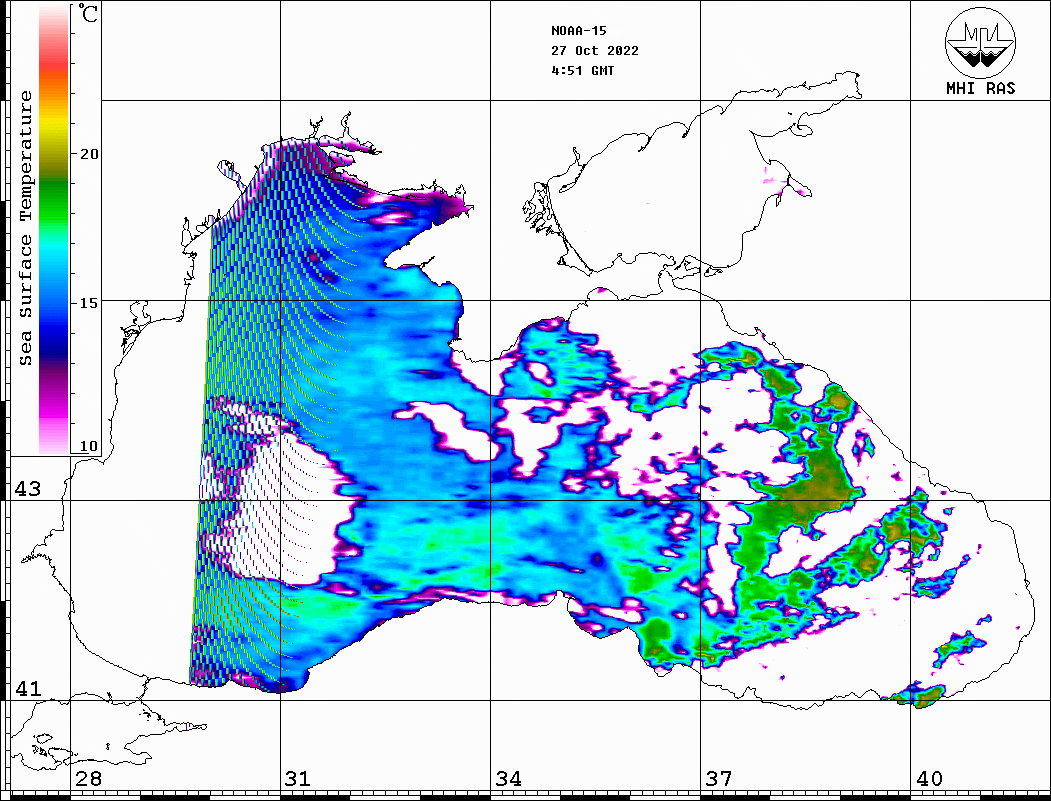The width and height of the screenshot is (1051, 801).
Task: Click the "15" tick label on the color scale
Action: [x=89, y=303]
